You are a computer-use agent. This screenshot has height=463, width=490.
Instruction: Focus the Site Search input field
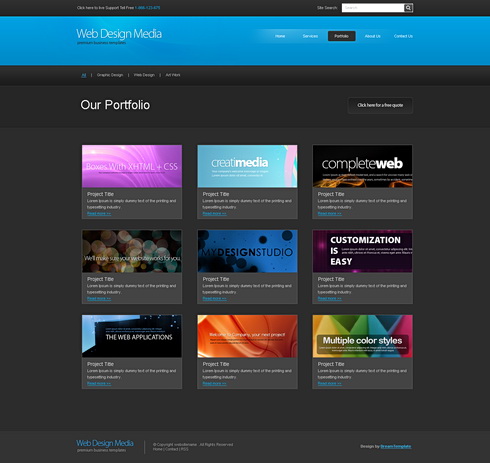(373, 8)
